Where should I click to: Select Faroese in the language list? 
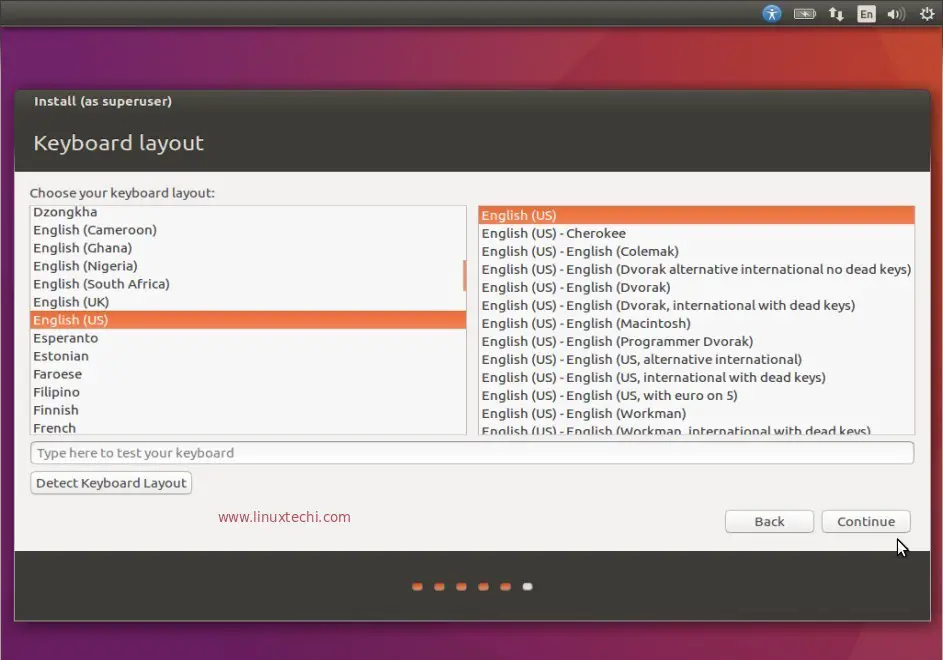point(248,374)
